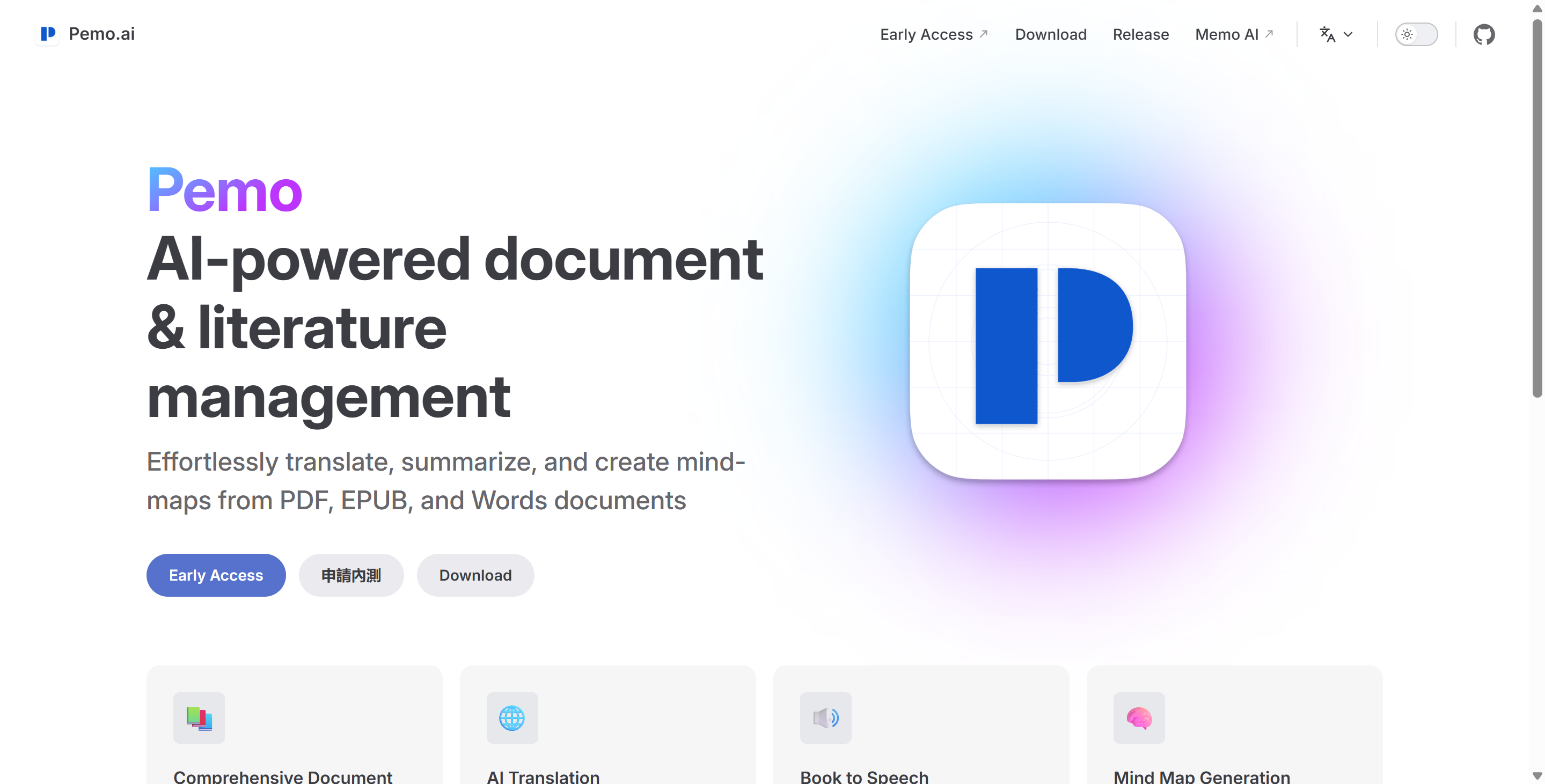Click the scrollbar down arrow
The height and width of the screenshot is (784, 1545).
pyautogui.click(x=1536, y=775)
